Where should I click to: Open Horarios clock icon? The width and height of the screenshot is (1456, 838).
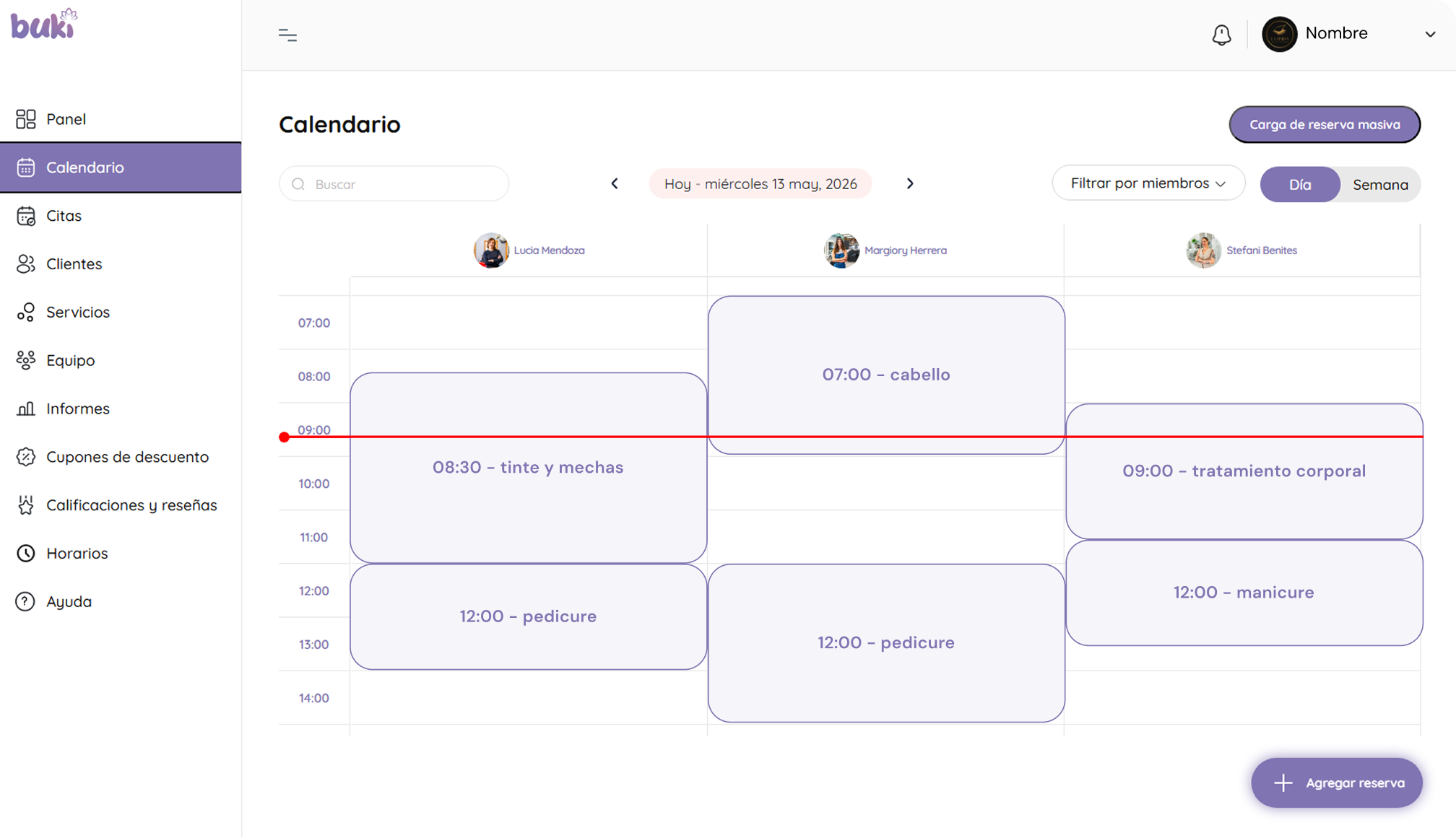[26, 553]
